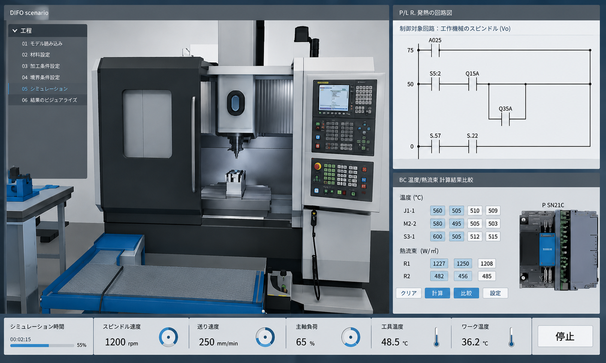Click the work temperature thermometer icon
The image size is (606, 363).
click(x=511, y=337)
